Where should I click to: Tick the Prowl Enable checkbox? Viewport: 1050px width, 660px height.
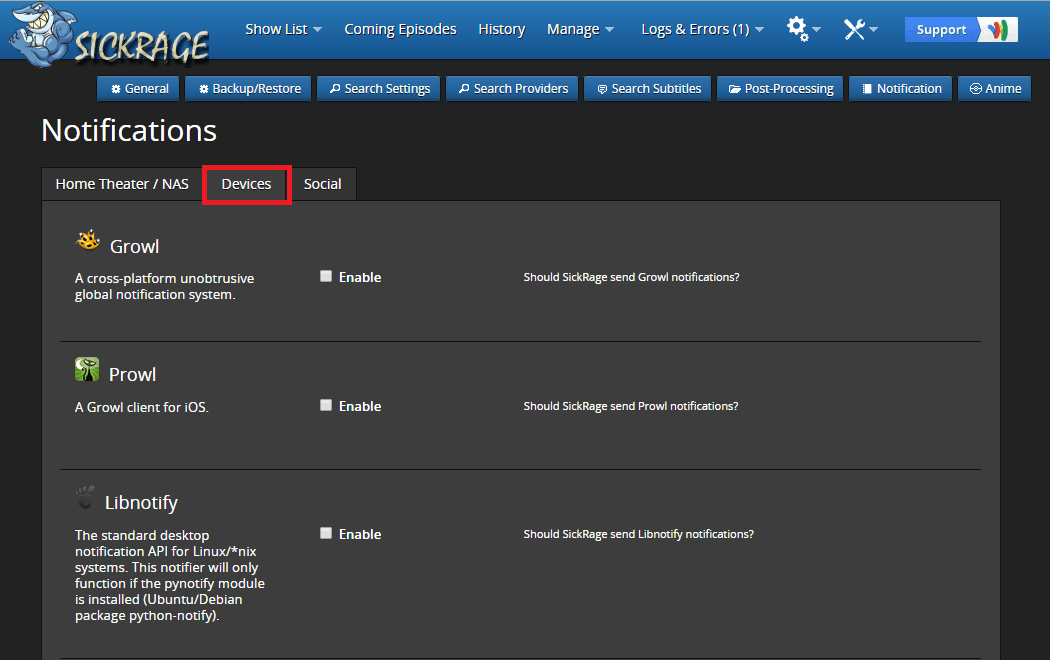(x=326, y=405)
